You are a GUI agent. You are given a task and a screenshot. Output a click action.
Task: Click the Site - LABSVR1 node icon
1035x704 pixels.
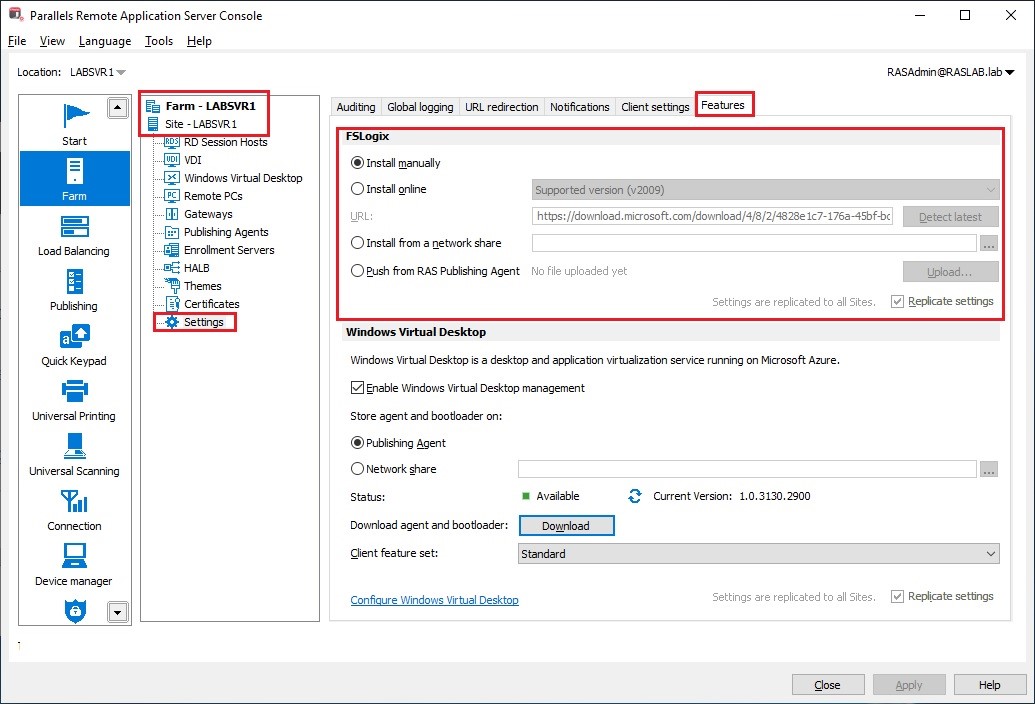point(153,124)
